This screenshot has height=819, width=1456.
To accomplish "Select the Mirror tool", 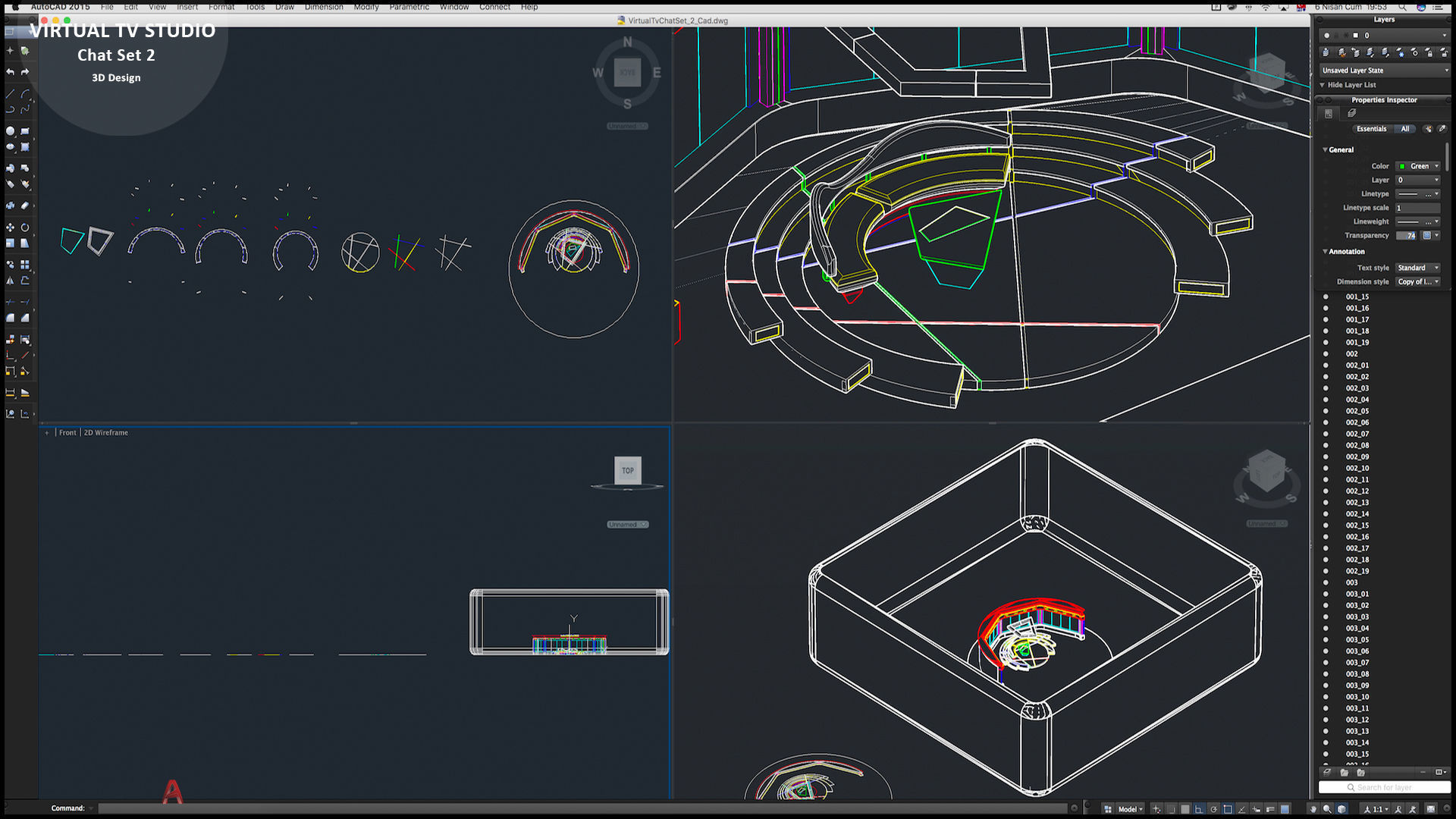I will click(x=10, y=281).
